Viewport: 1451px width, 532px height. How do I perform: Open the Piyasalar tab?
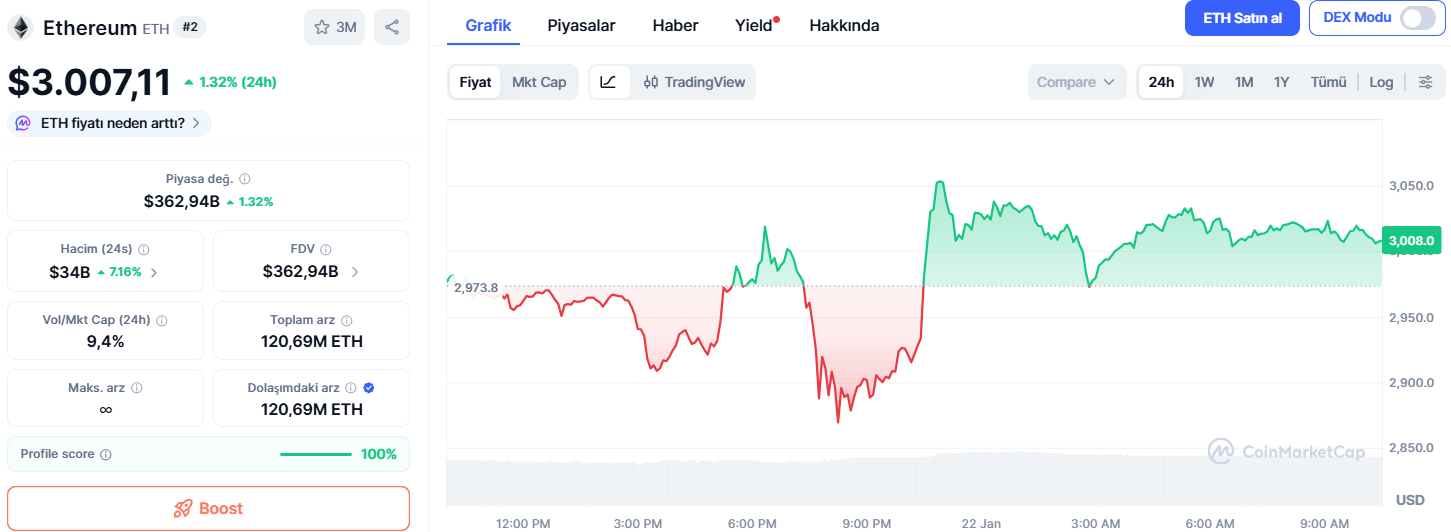click(x=581, y=26)
